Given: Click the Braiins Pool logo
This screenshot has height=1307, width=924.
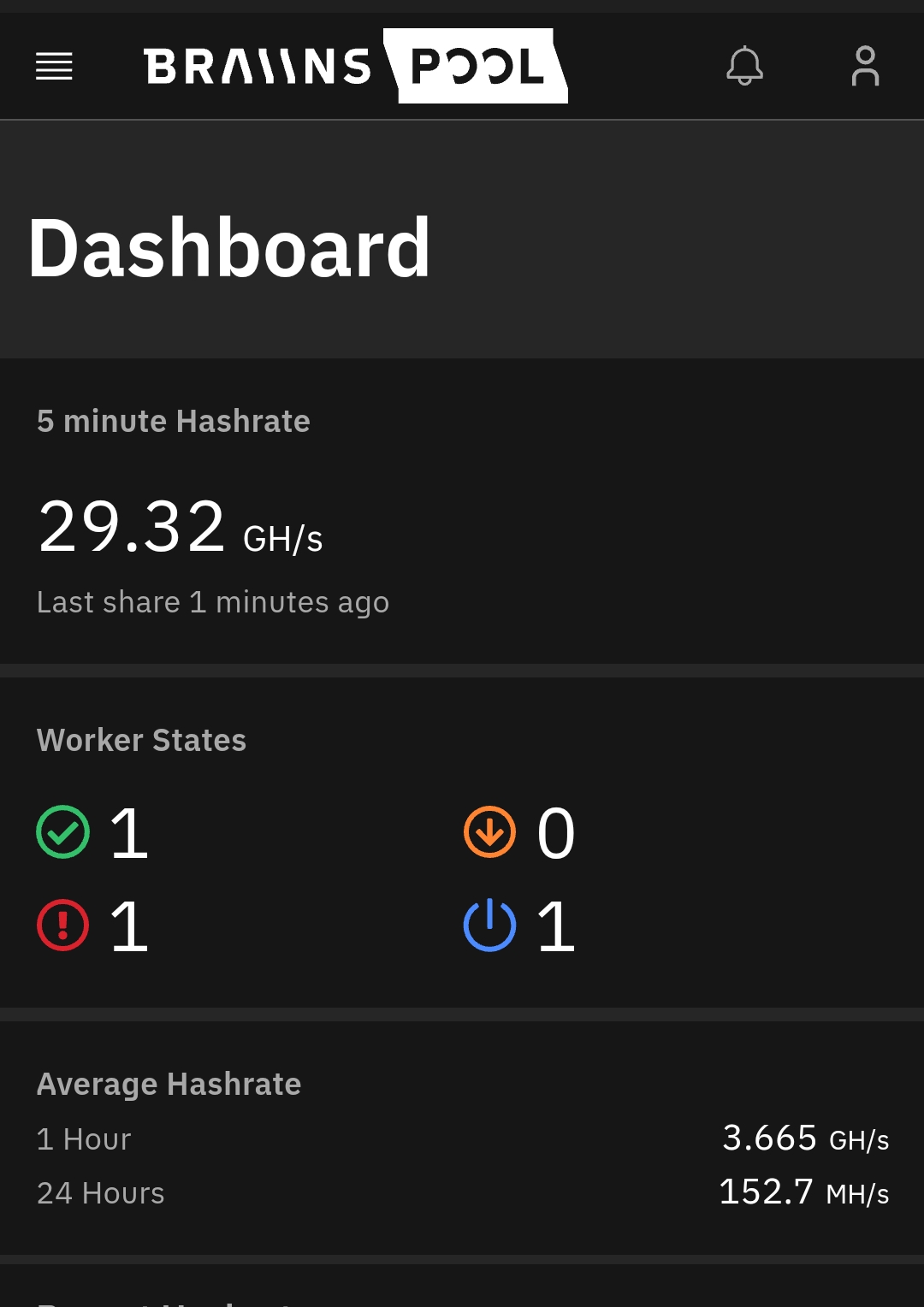Looking at the screenshot, I should tap(355, 66).
